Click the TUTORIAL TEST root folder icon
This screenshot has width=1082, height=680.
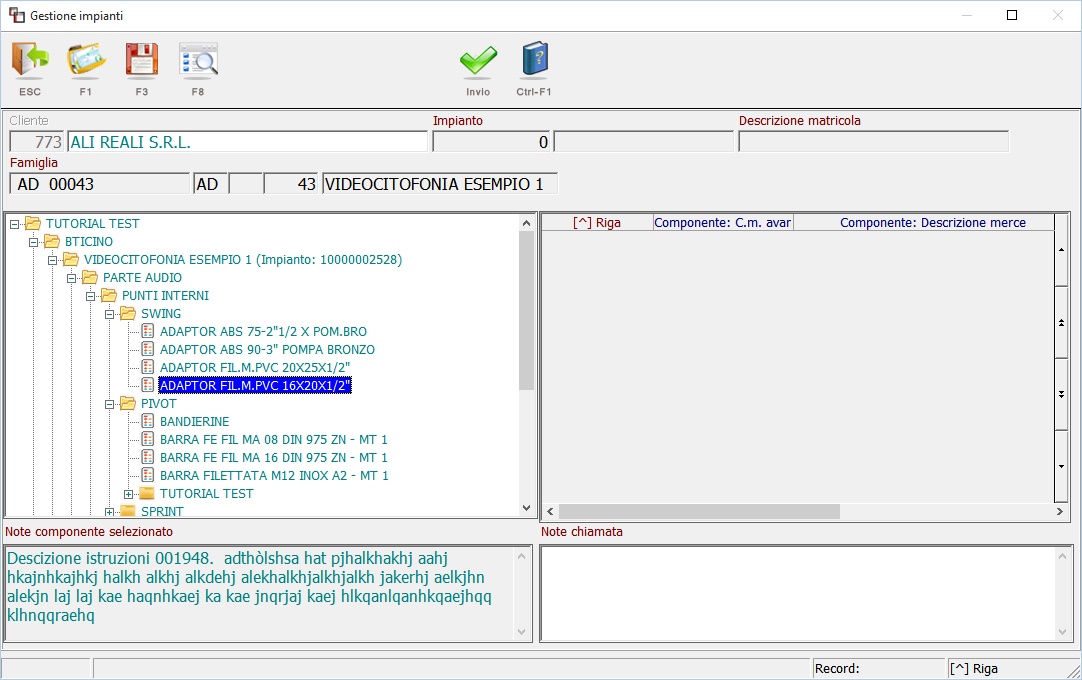[x=33, y=223]
